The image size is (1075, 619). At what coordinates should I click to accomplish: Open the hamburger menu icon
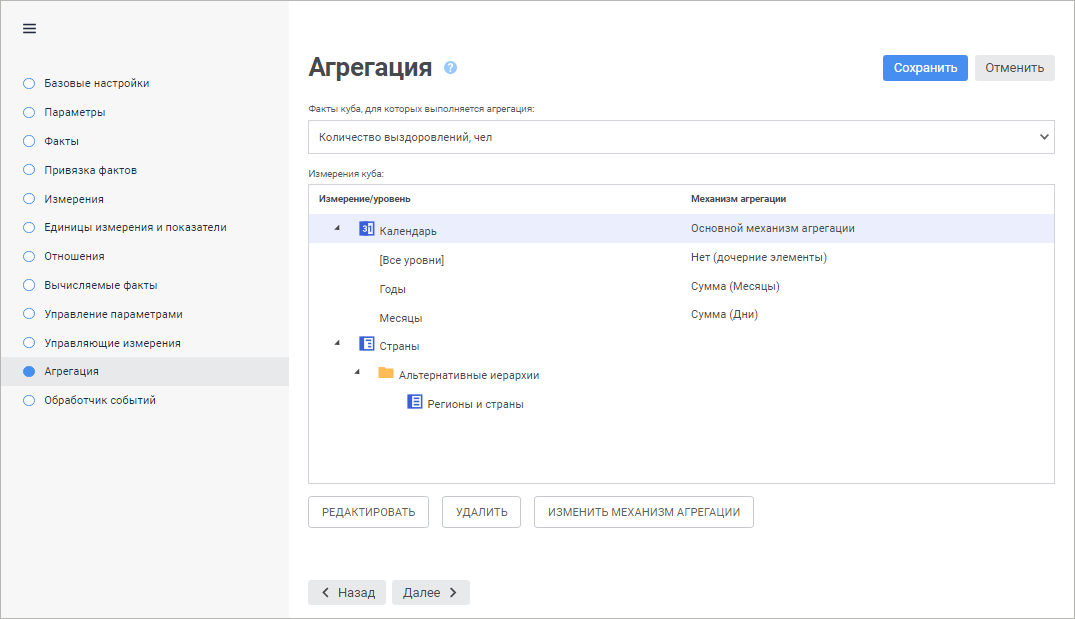[x=29, y=28]
